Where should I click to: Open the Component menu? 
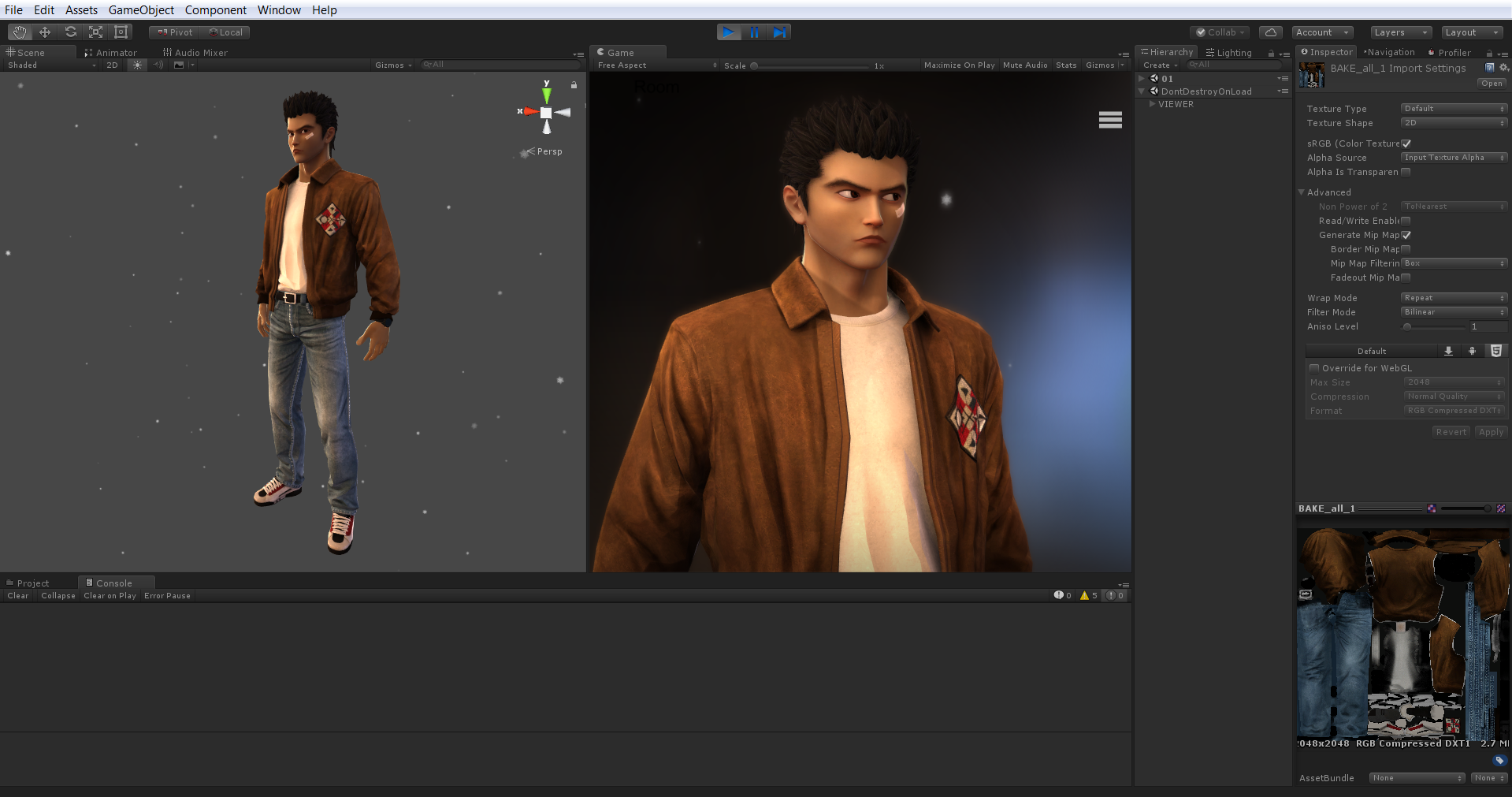click(x=216, y=10)
